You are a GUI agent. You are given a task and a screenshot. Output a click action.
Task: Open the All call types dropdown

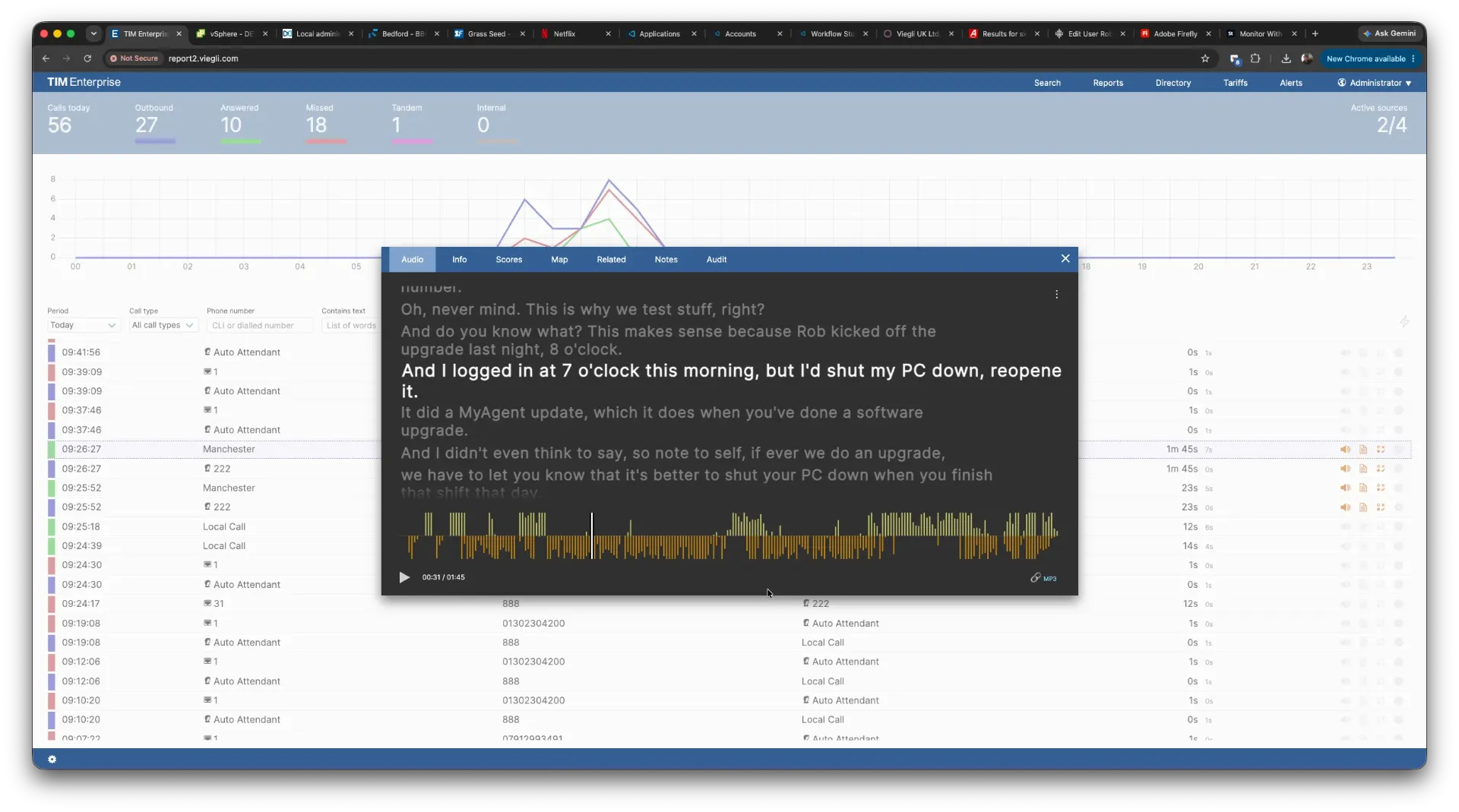click(x=163, y=325)
